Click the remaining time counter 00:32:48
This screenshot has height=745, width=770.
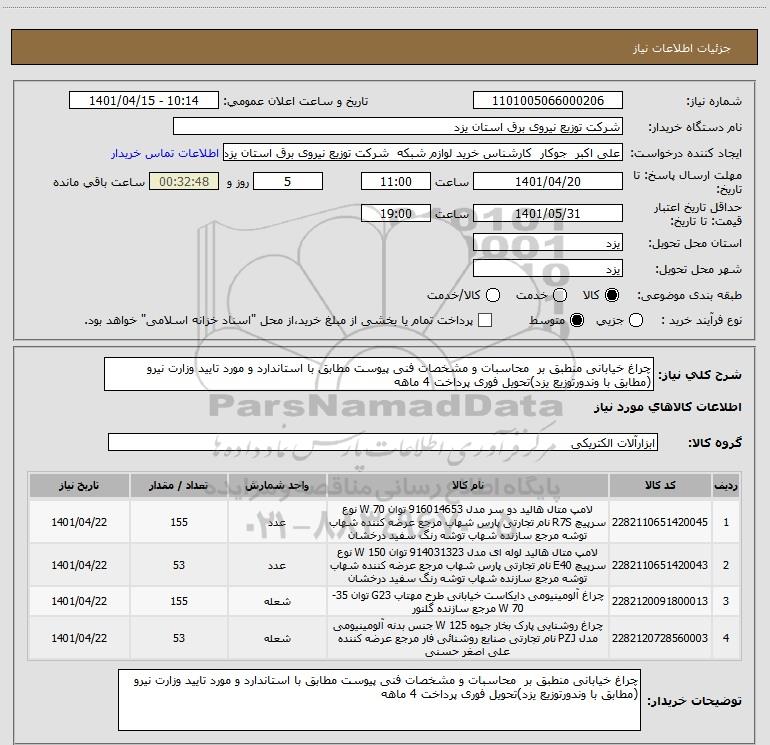coord(184,182)
